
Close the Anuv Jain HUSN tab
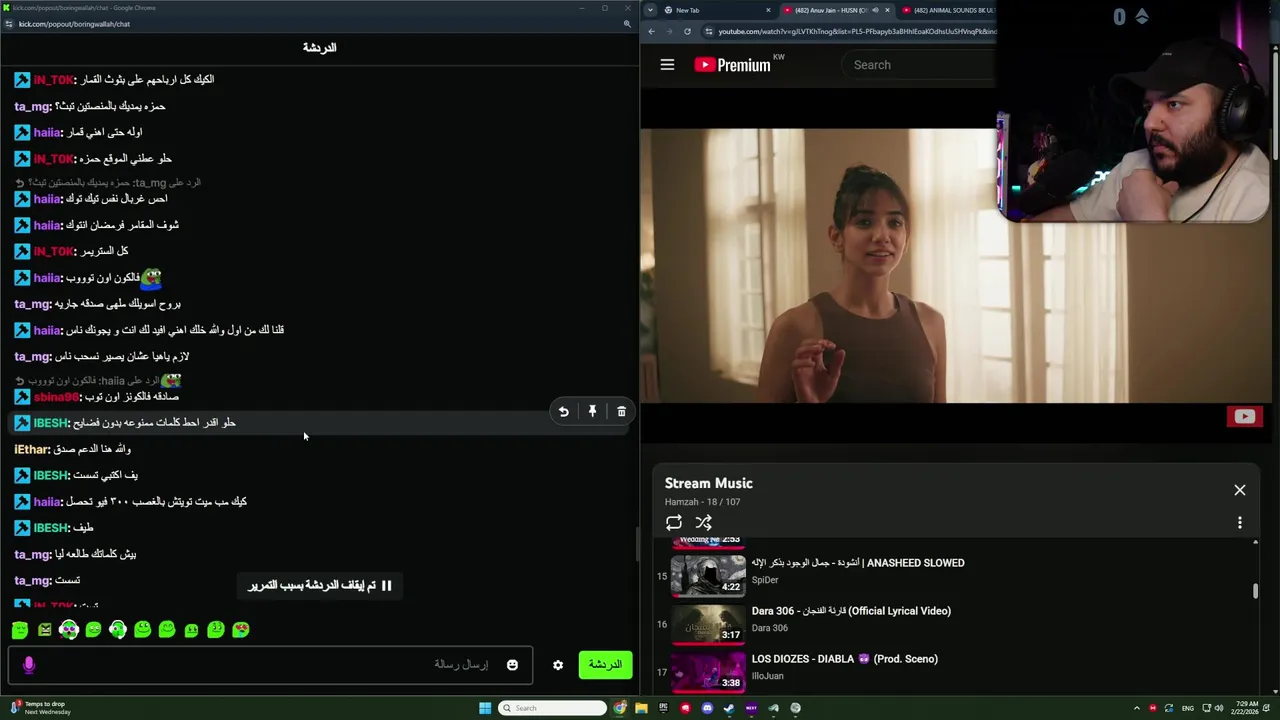point(887,10)
